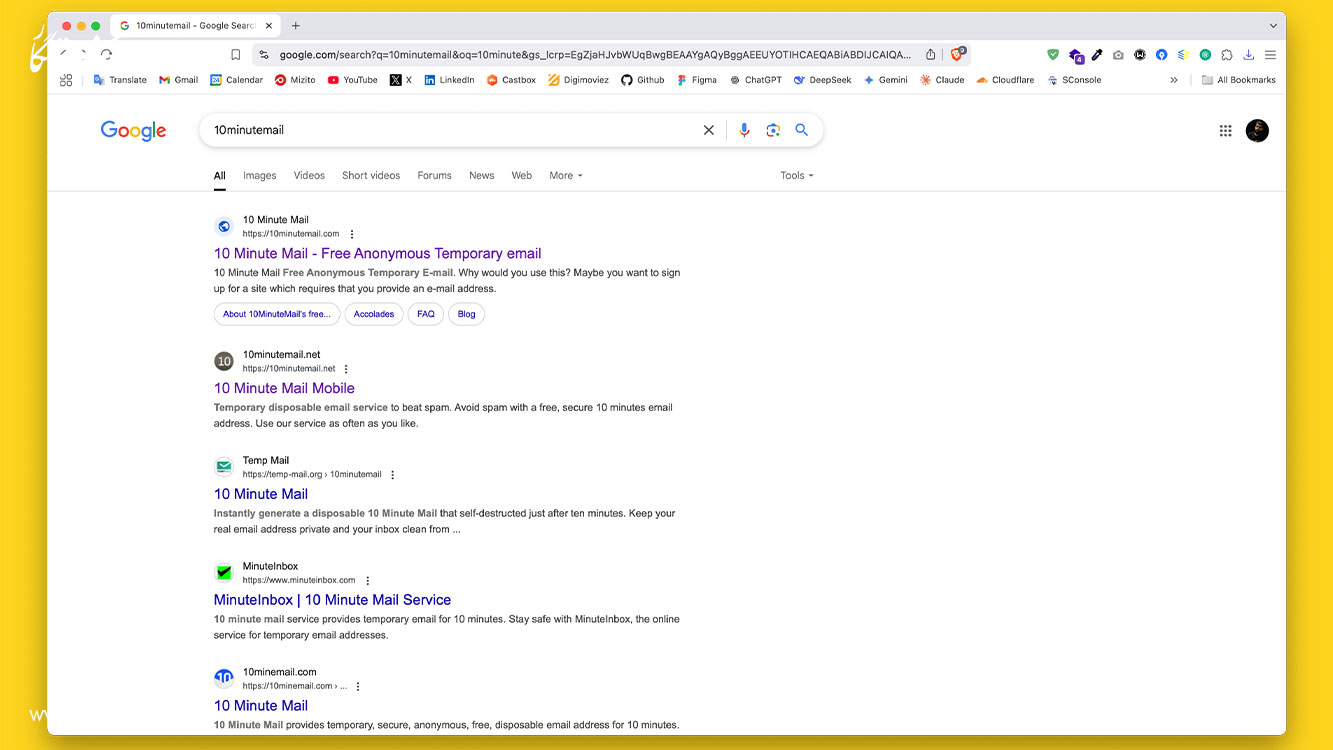
Task: Open the Cloudflare bookmark
Action: coord(1006,80)
